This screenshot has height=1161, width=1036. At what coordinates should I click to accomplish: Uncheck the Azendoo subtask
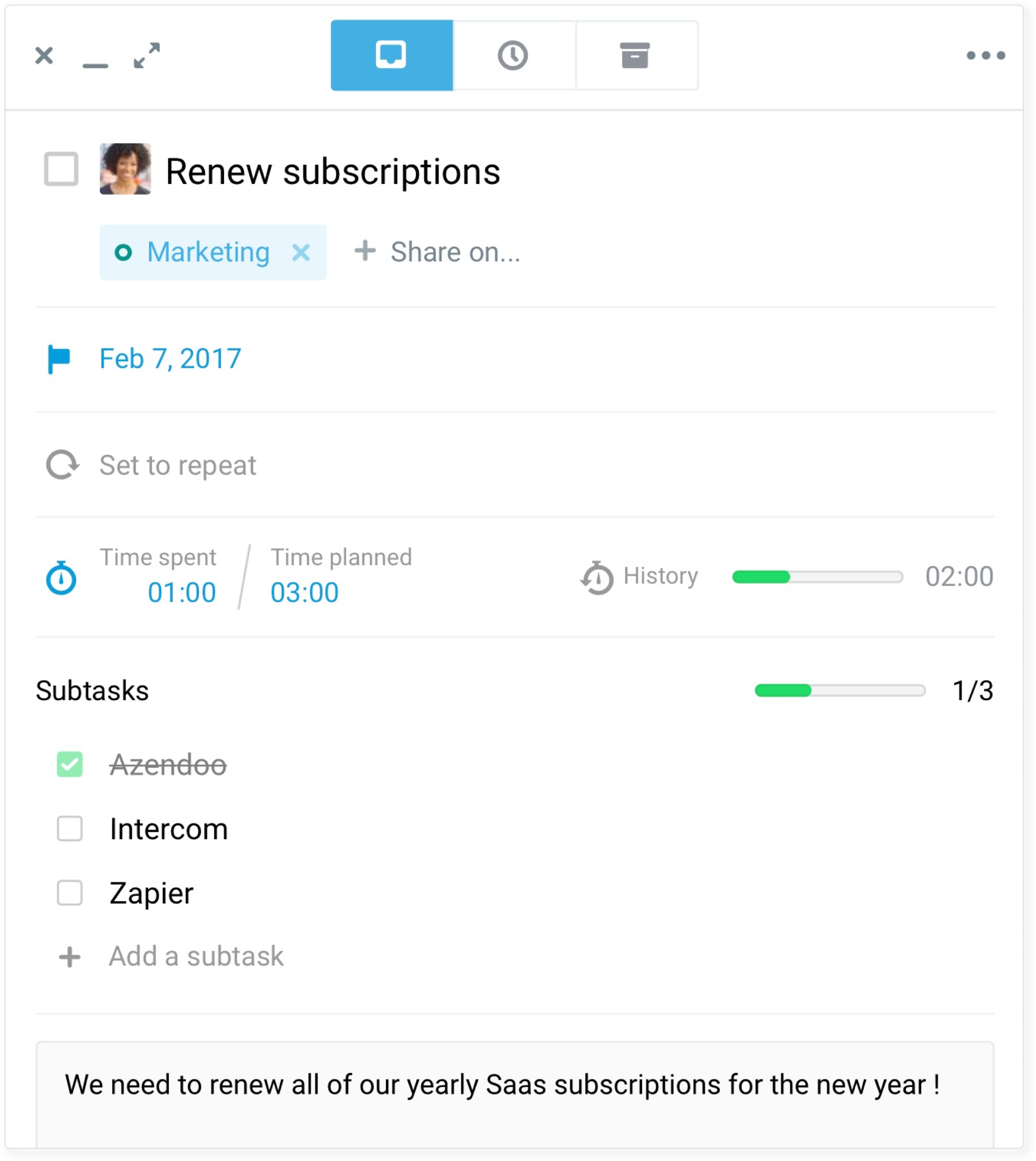point(70,765)
